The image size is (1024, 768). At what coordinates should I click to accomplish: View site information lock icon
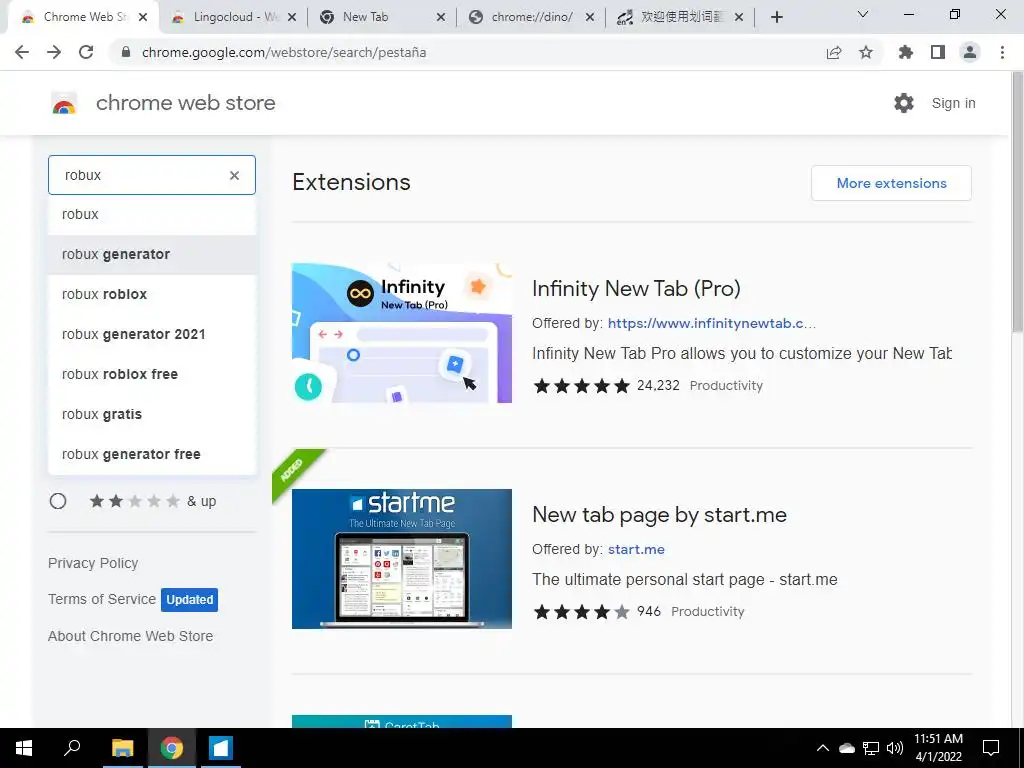pos(126,52)
